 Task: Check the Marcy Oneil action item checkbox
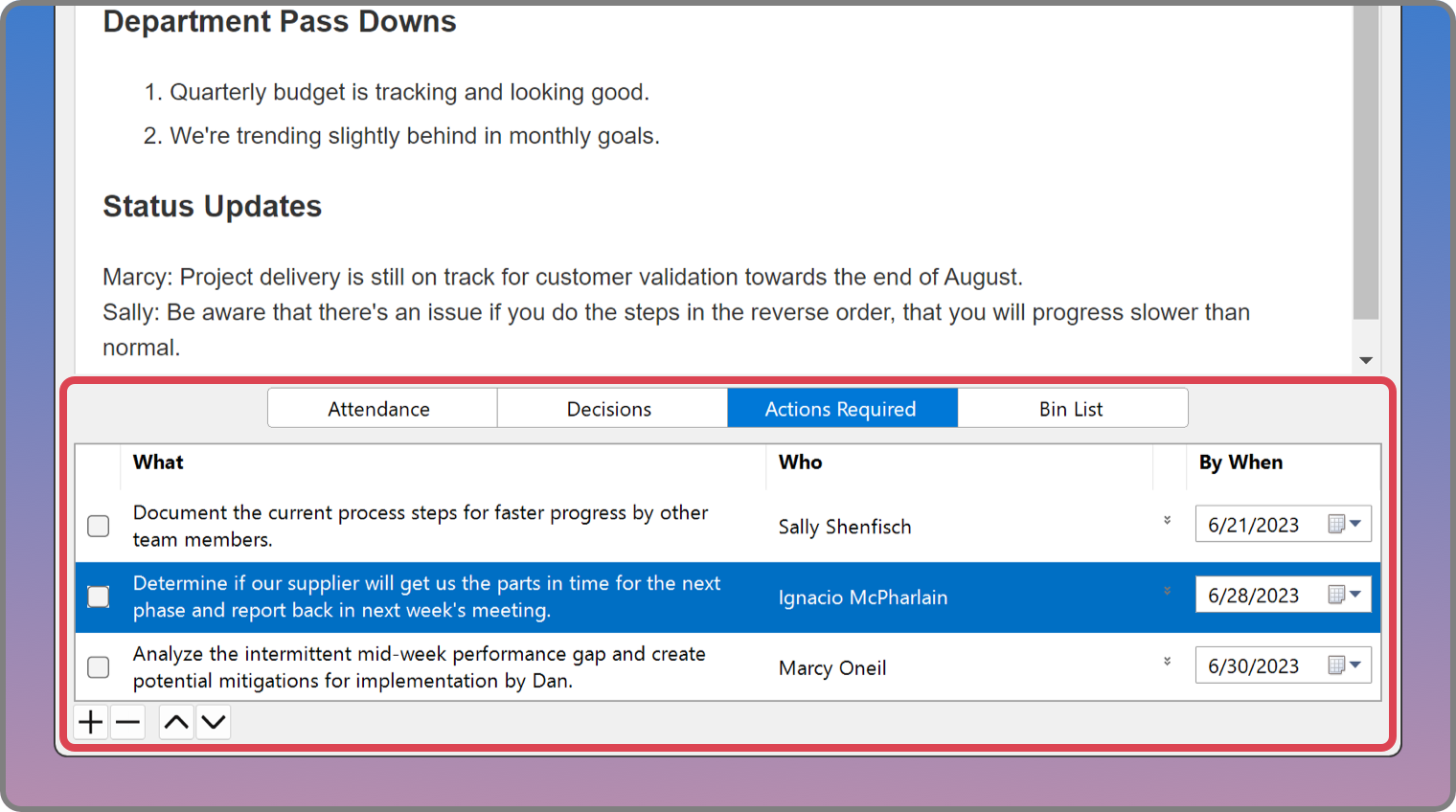(99, 667)
